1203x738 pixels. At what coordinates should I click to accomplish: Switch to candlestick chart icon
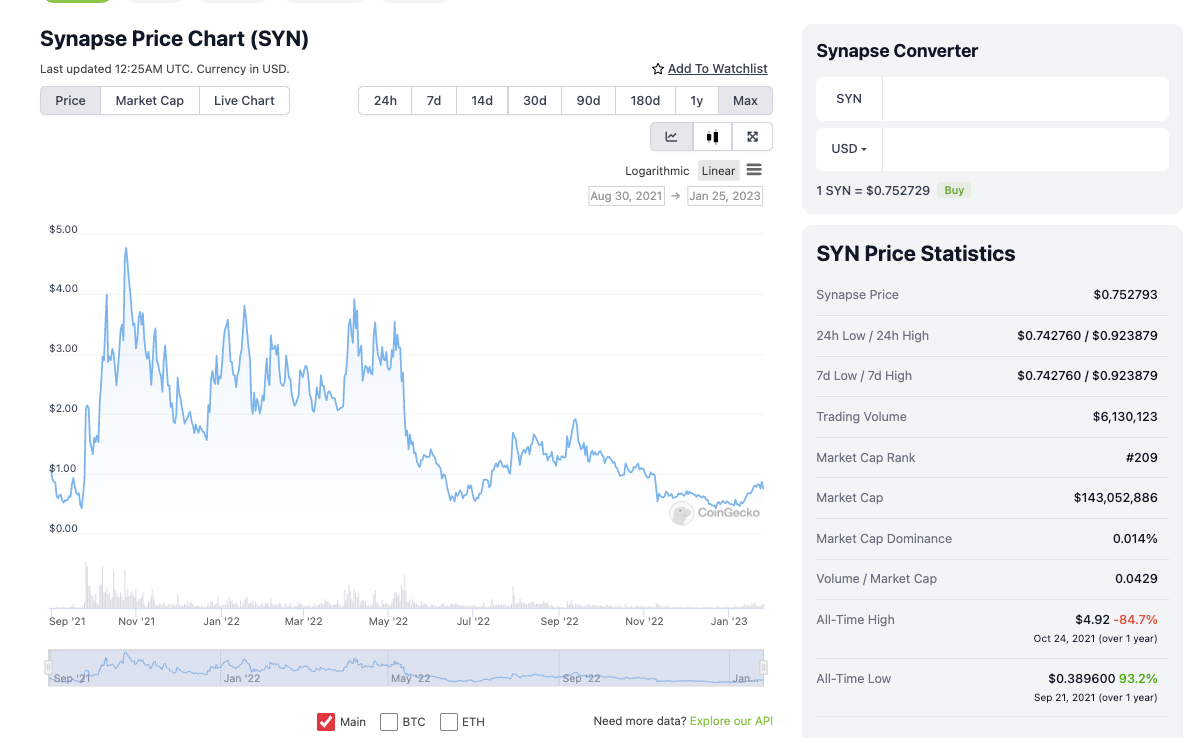pos(712,137)
